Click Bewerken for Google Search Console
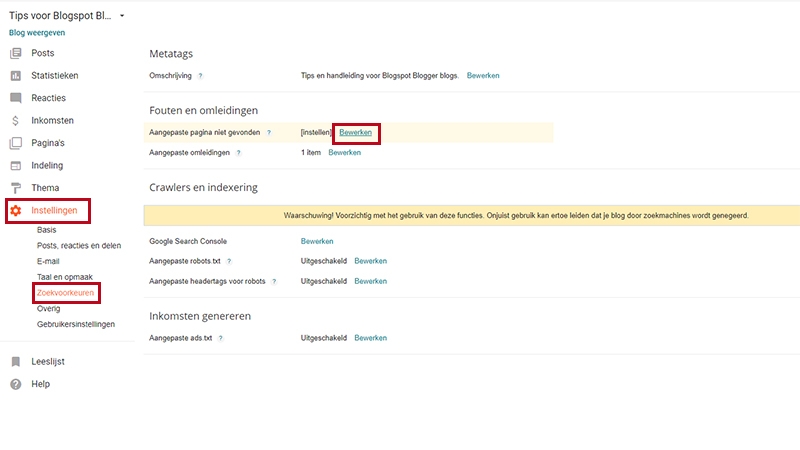This screenshot has width=800, height=450. (x=317, y=241)
